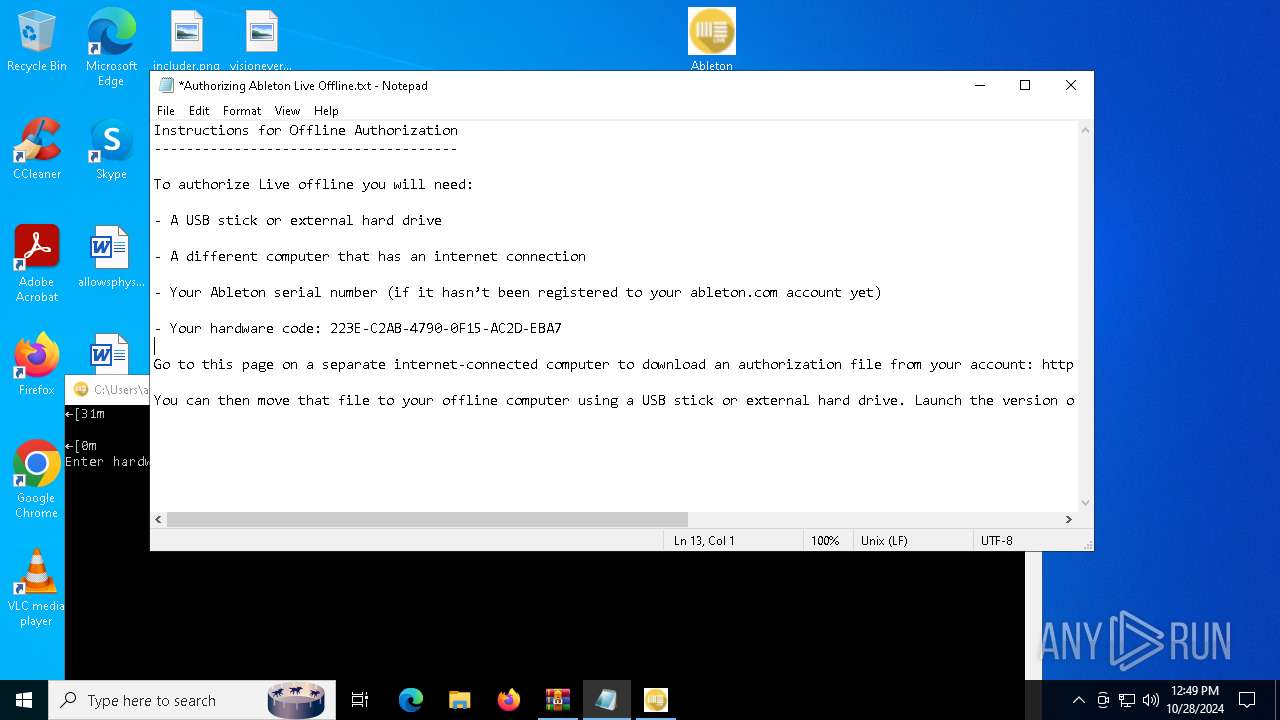Click the 'You can then move that file' line
This screenshot has height=720, width=1280.
pos(614,400)
